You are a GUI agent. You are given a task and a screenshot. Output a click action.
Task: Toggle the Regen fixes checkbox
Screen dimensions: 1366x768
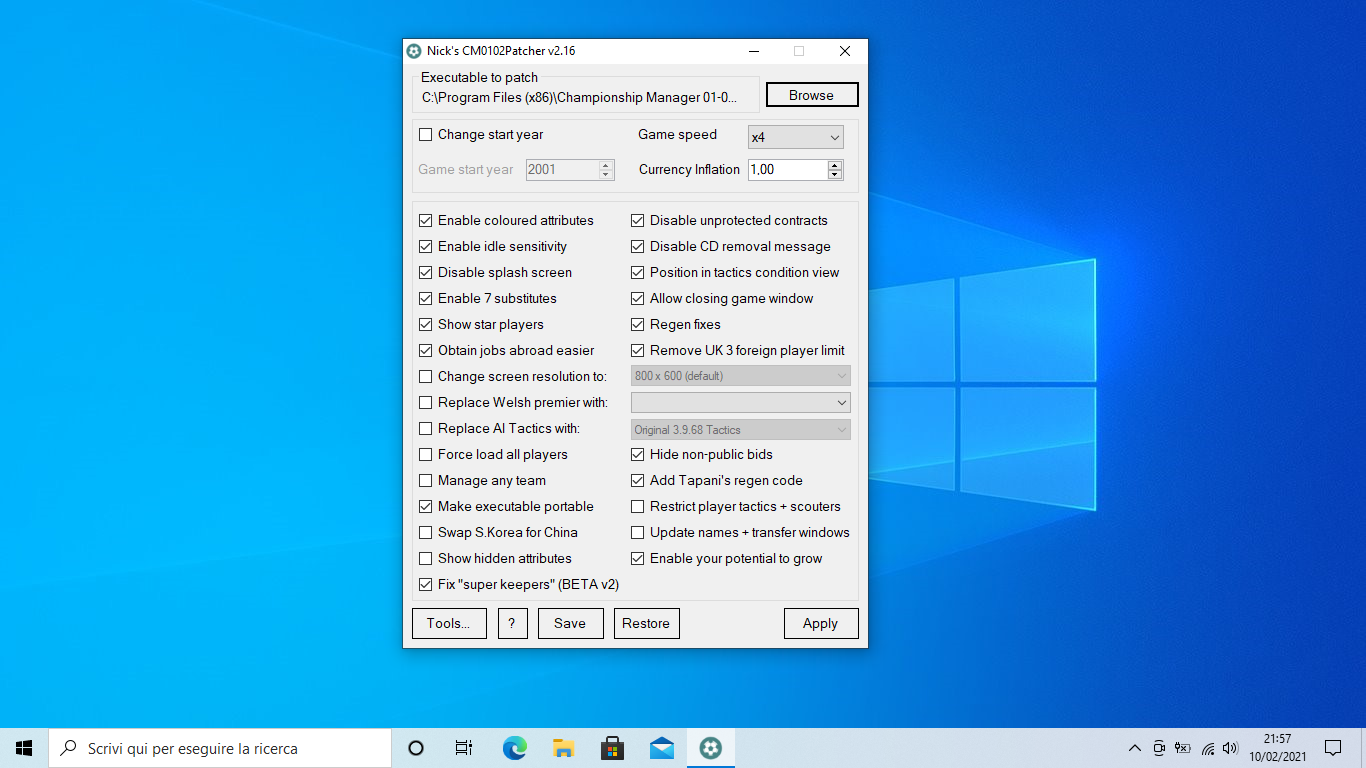638,325
